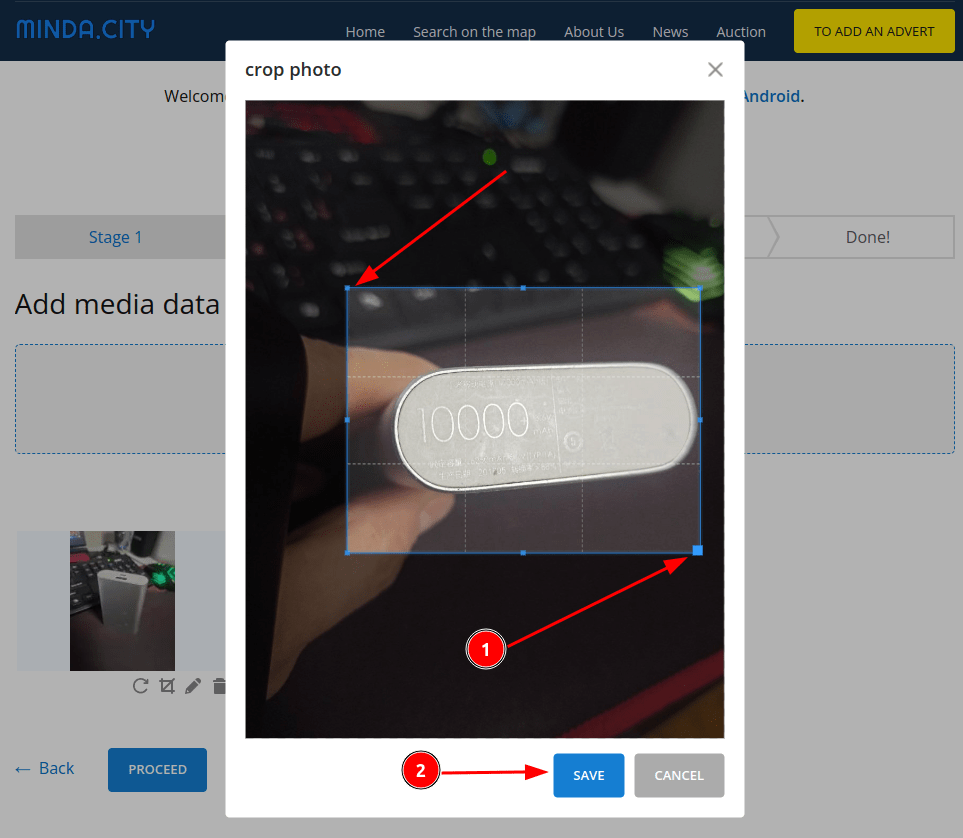Image resolution: width=963 pixels, height=838 pixels.
Task: Click the top-left crop handle
Action: coord(348,288)
